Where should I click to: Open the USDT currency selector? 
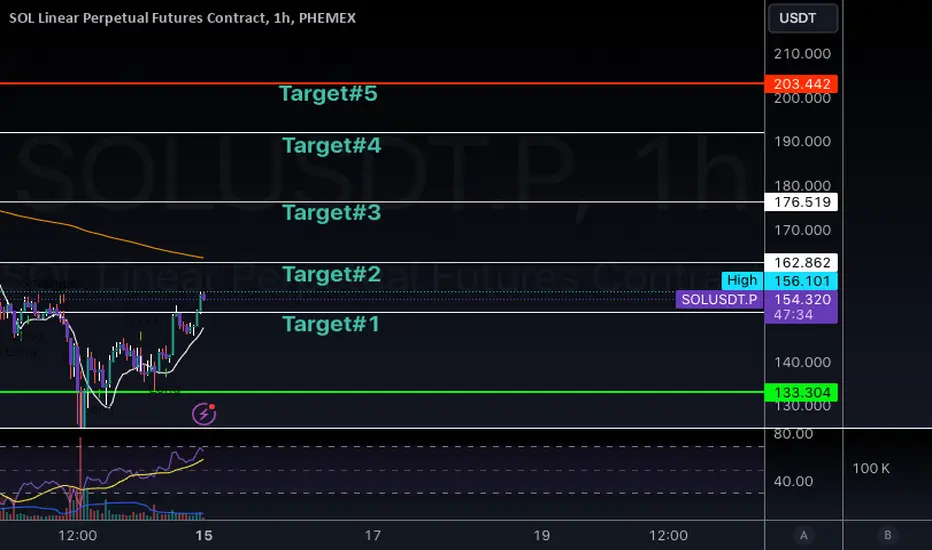pyautogui.click(x=803, y=18)
